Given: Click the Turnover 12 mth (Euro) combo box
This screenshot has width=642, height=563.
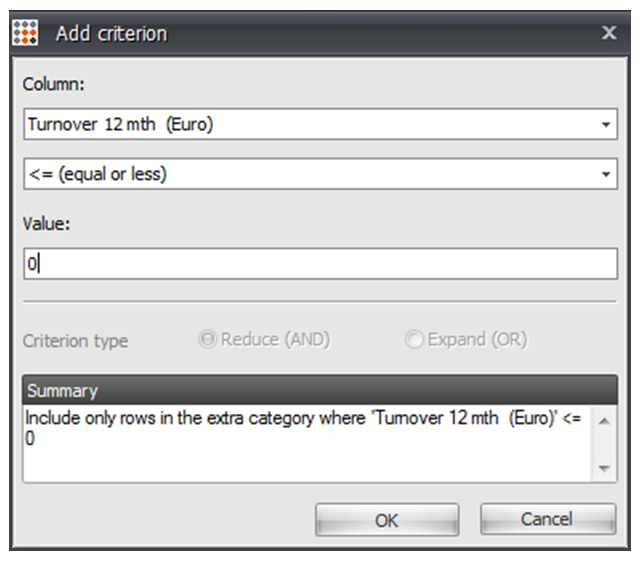Looking at the screenshot, I should point(321,124).
